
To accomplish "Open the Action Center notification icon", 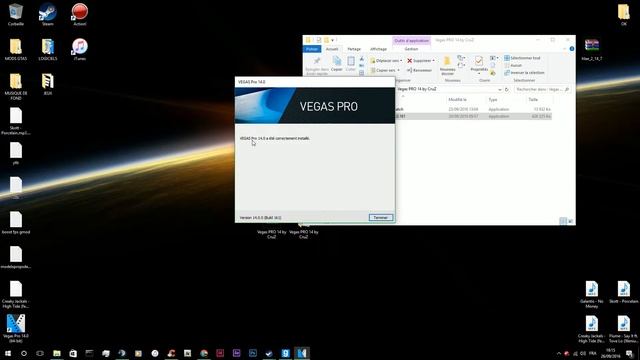I will (x=629, y=354).
